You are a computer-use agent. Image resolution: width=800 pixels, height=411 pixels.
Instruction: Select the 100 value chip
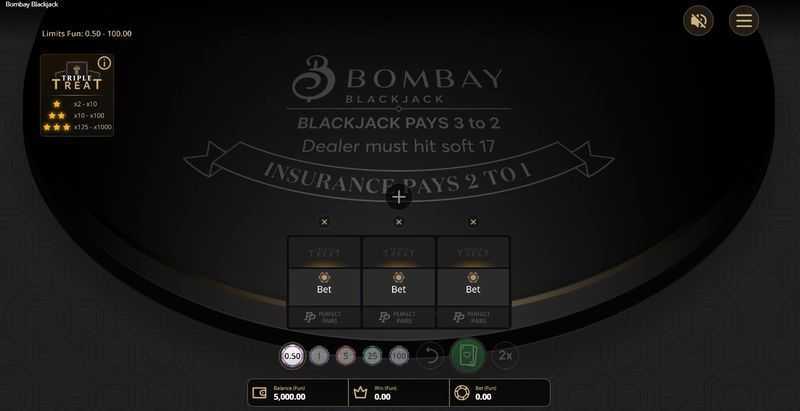(x=399, y=356)
